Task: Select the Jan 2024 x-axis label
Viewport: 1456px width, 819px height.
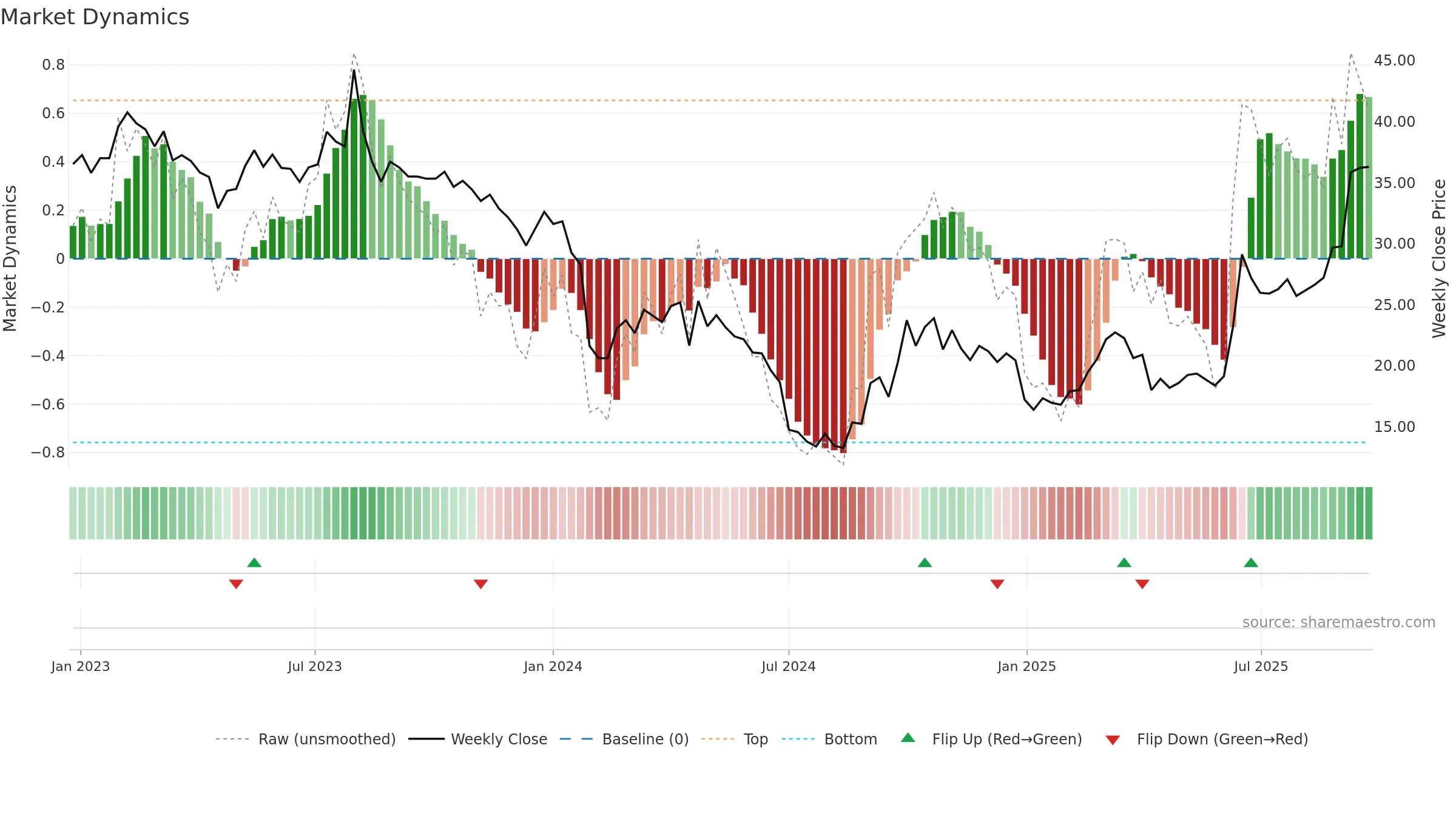Action: pos(553,666)
